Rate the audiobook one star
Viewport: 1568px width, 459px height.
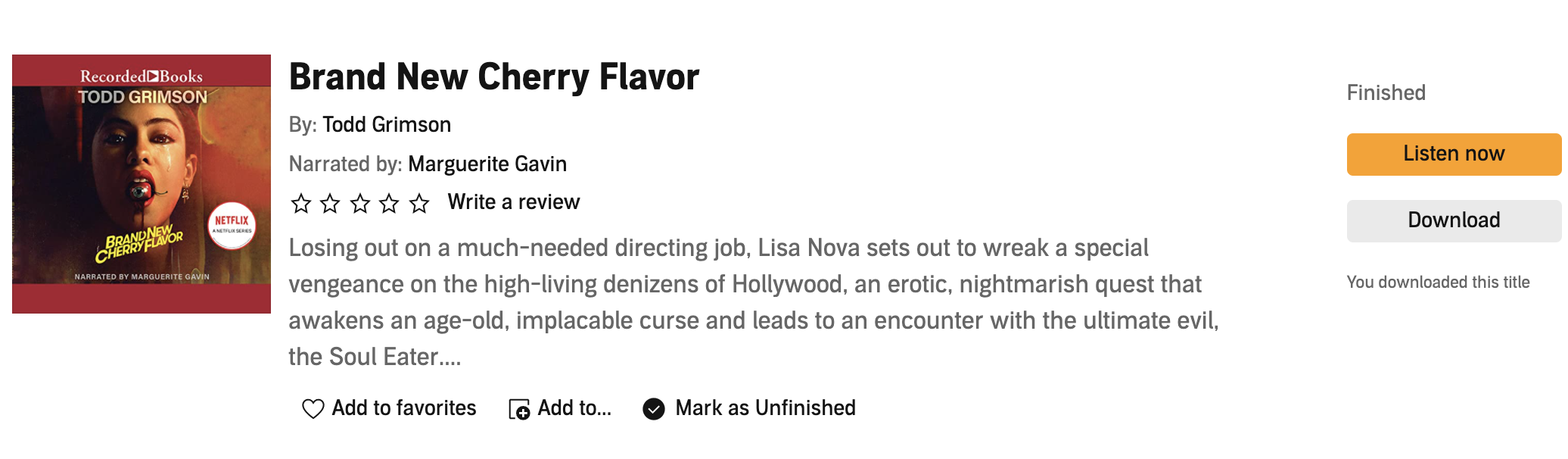[301, 203]
